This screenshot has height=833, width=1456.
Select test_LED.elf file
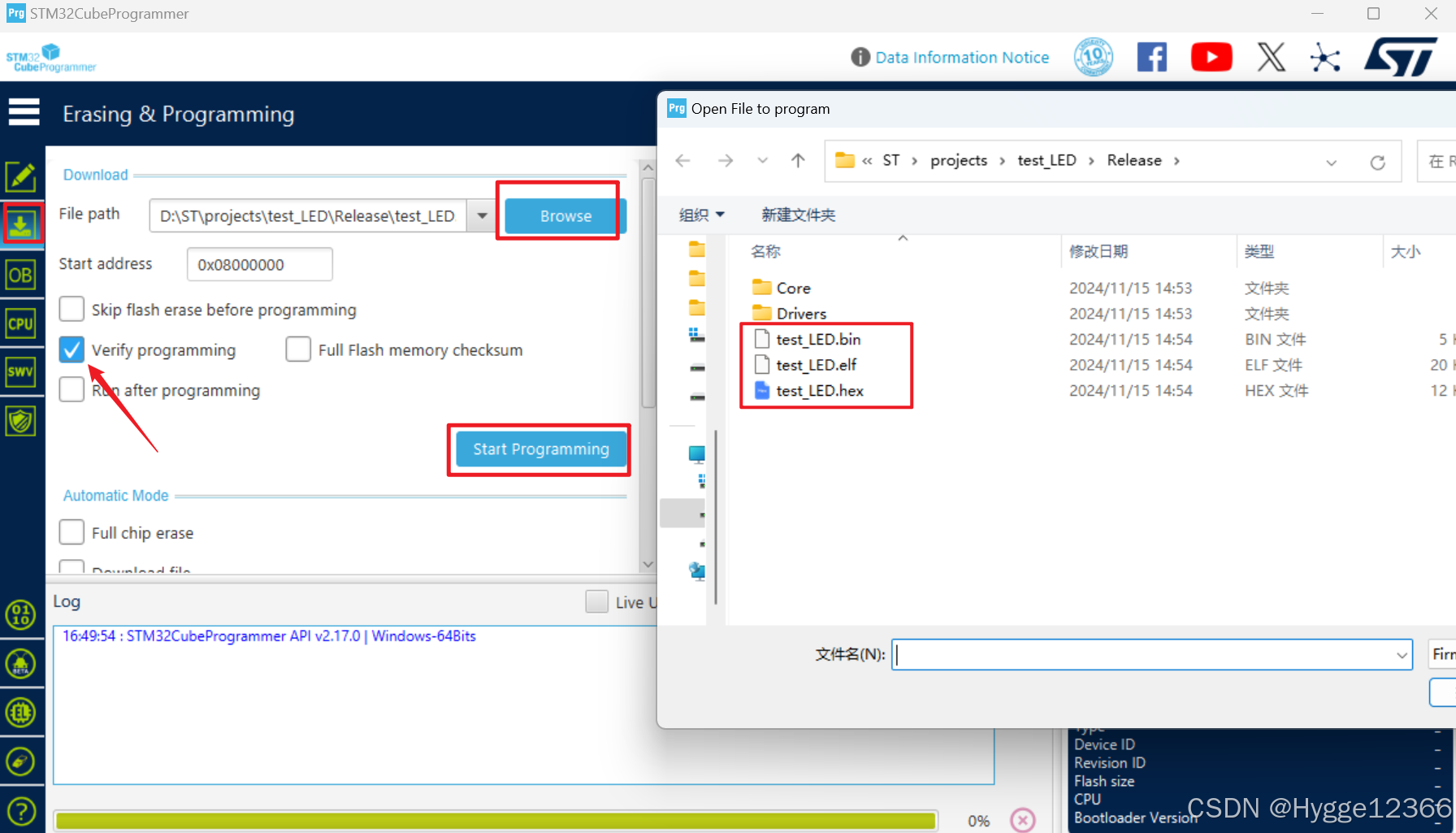[816, 365]
